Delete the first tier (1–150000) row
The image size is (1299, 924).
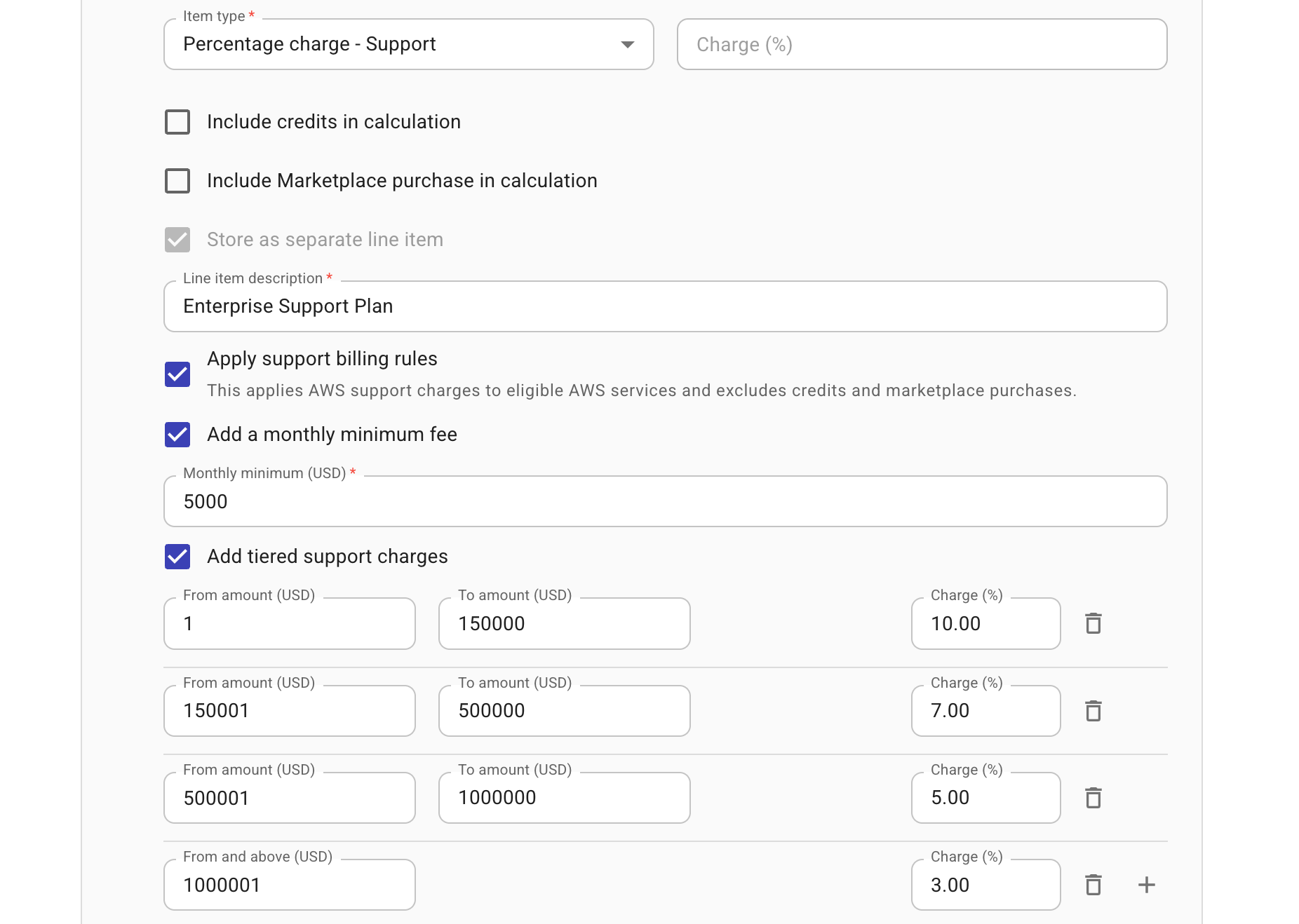pos(1093,623)
